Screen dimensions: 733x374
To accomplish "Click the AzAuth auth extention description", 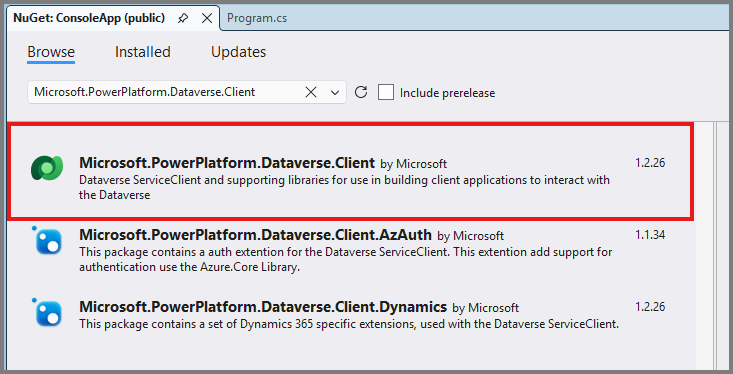I will [x=345, y=259].
